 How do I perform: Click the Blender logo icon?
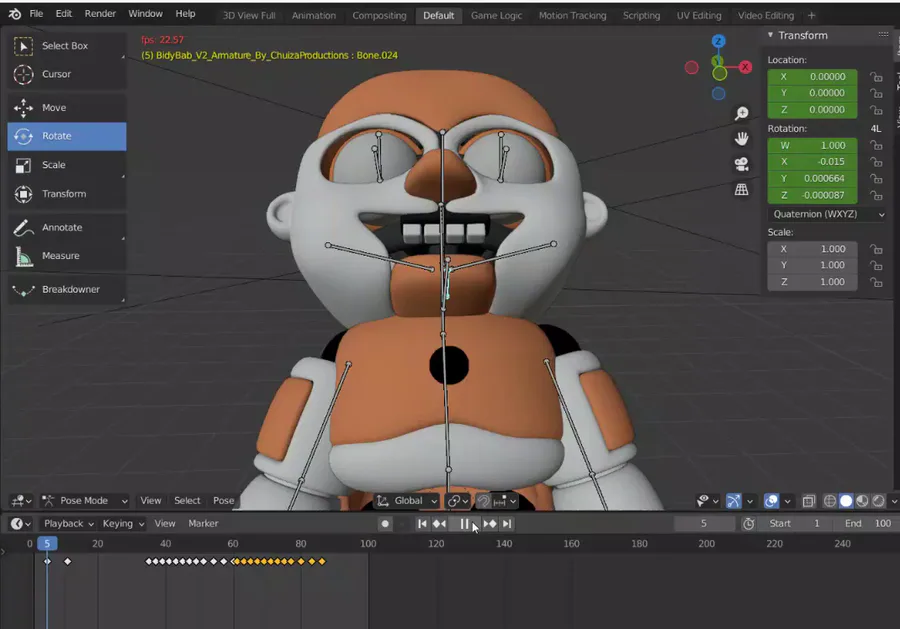pos(15,14)
